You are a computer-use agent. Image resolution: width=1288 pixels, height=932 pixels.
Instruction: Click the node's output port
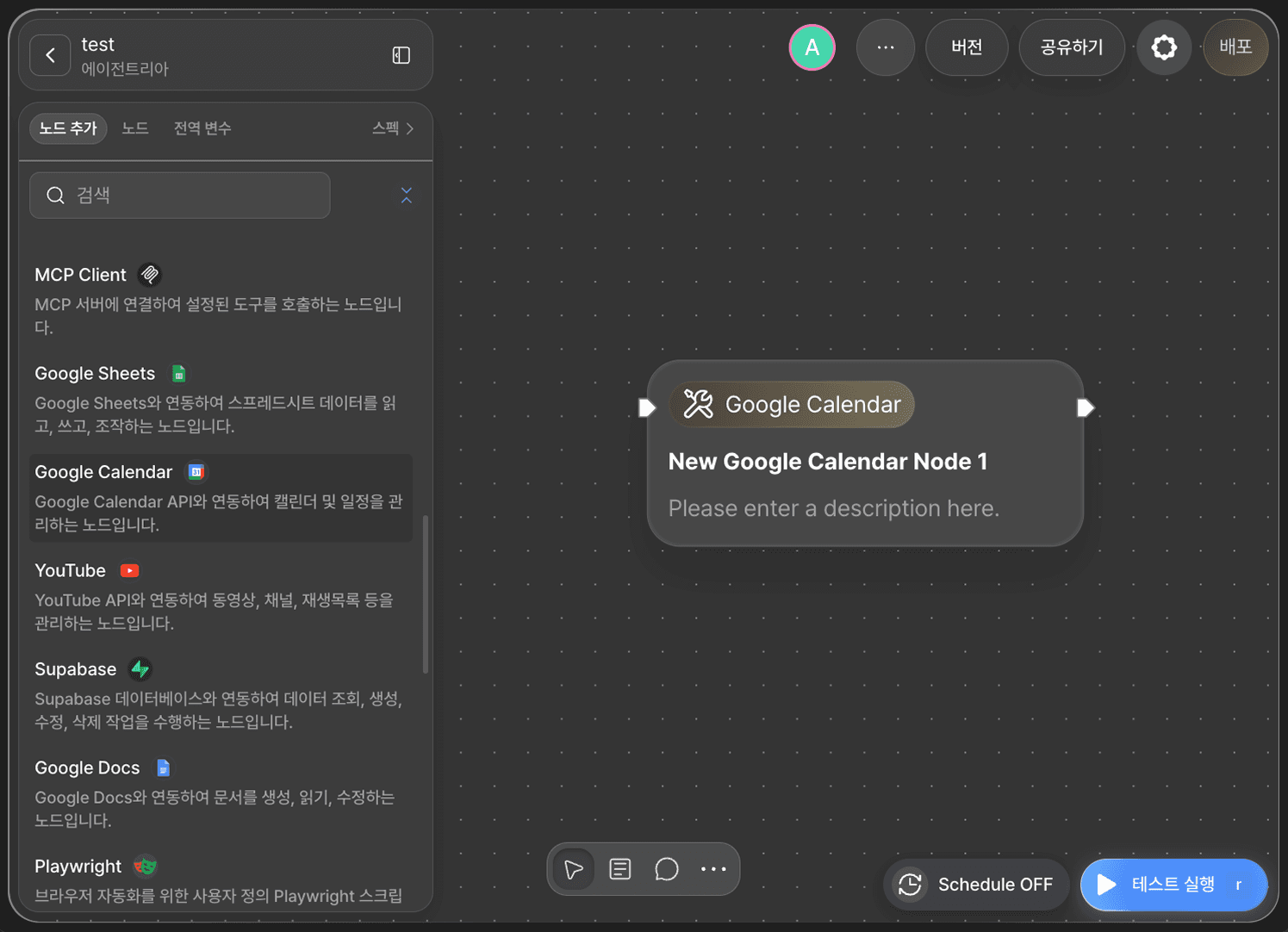coord(1086,408)
